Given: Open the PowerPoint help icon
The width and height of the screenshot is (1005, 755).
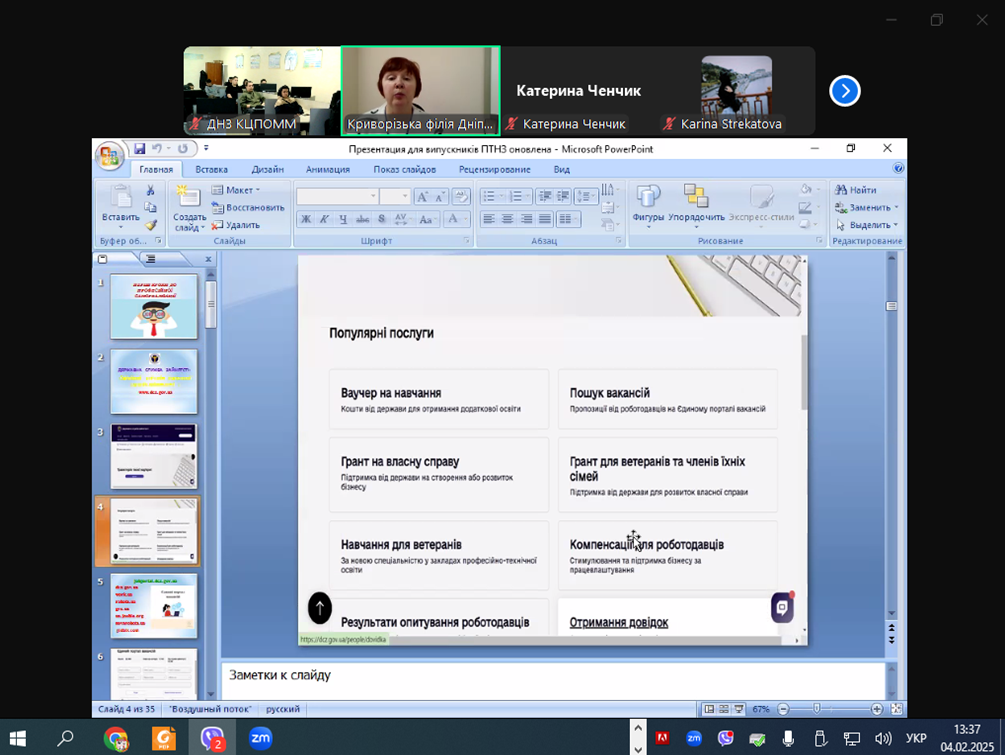Looking at the screenshot, I should pyautogui.click(x=898, y=169).
